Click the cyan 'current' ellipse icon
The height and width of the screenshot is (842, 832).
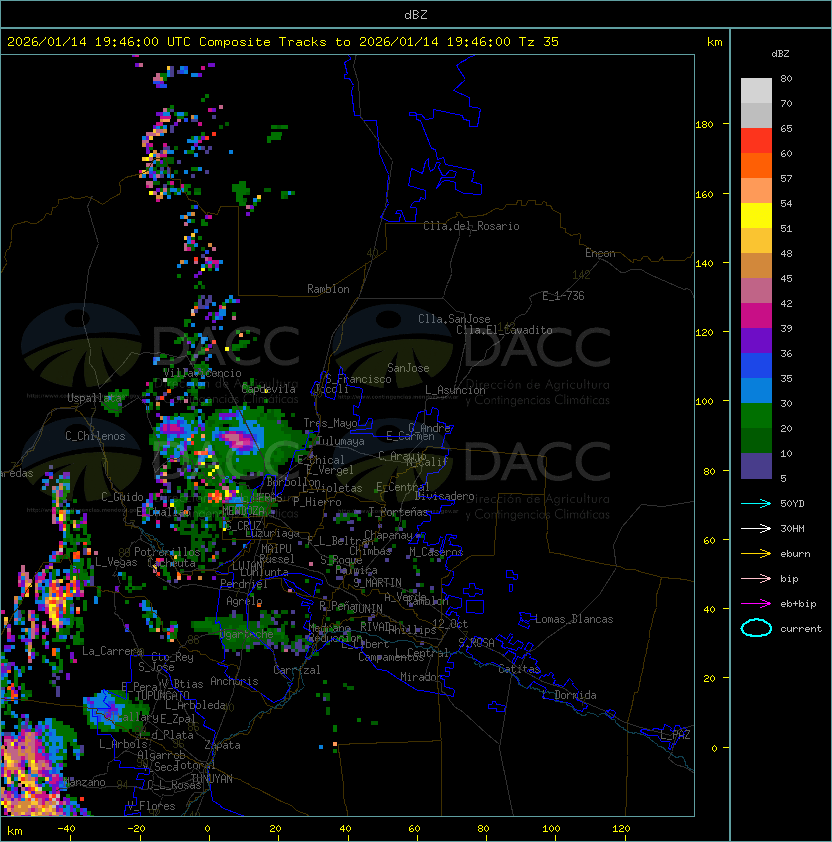pyautogui.click(x=756, y=628)
